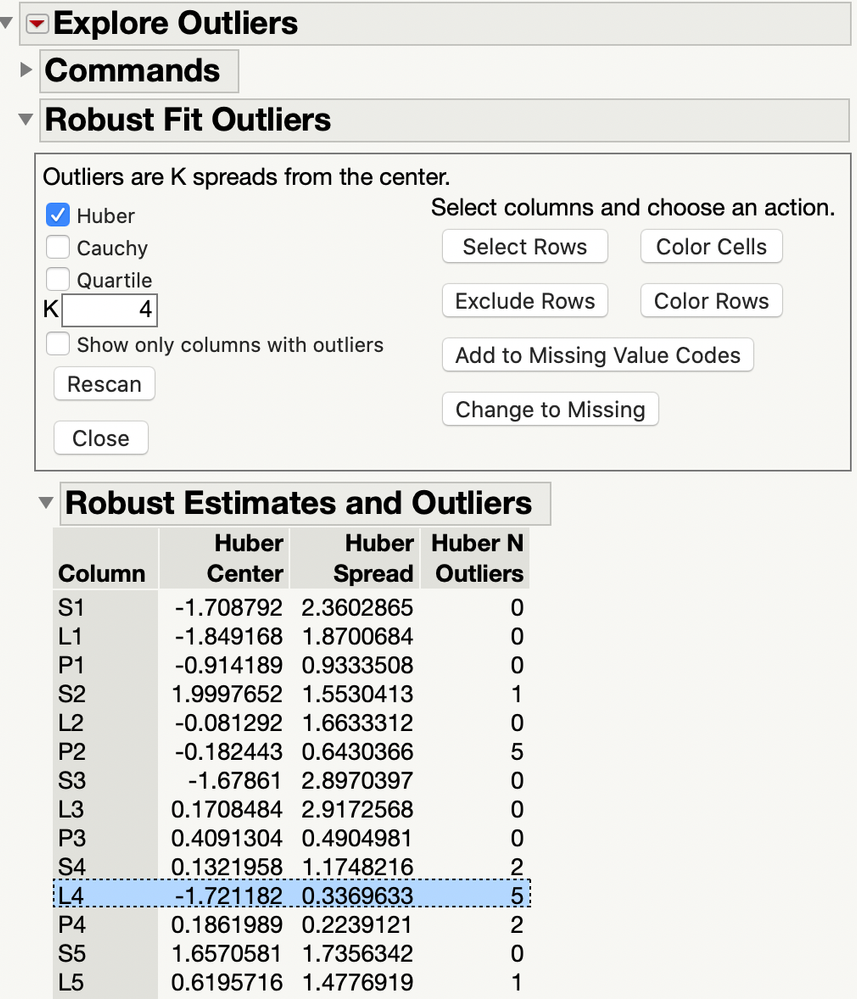Expand the Commands section
The image size is (857, 999).
click(27, 71)
